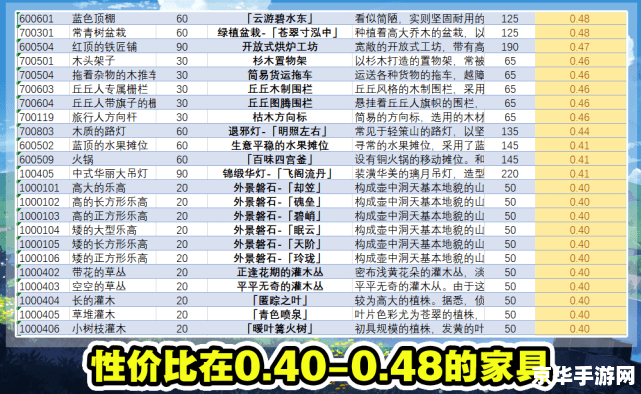Click 锦缎华灯-「飞阁流丹」 cell
The width and height of the screenshot is (641, 394).
tap(279, 174)
